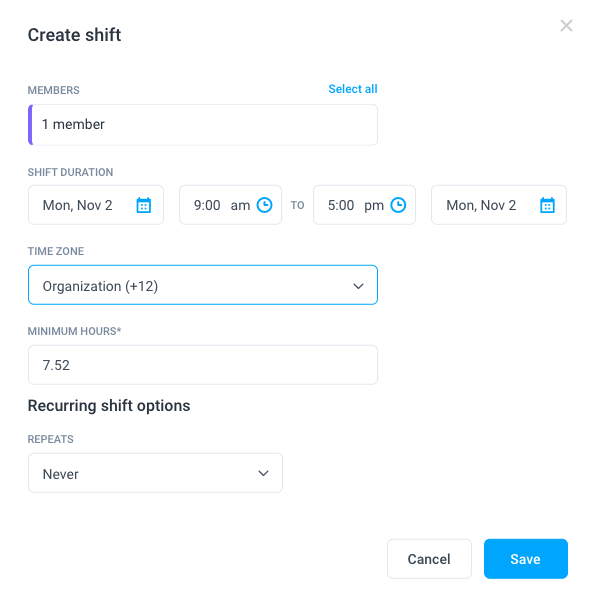This screenshot has width=594, height=602.
Task: Toggle the pm meridiem of end time
Action: pos(374,206)
